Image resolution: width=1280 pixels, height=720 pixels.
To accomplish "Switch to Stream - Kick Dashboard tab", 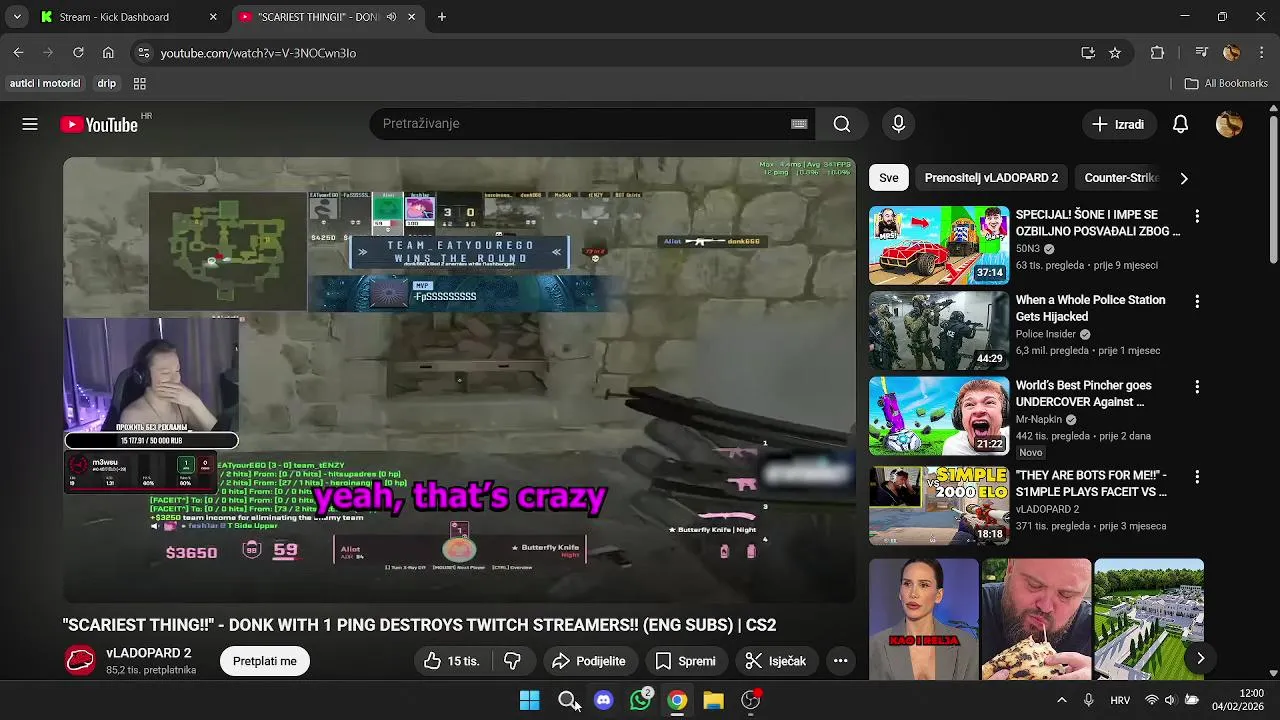I will [130, 17].
